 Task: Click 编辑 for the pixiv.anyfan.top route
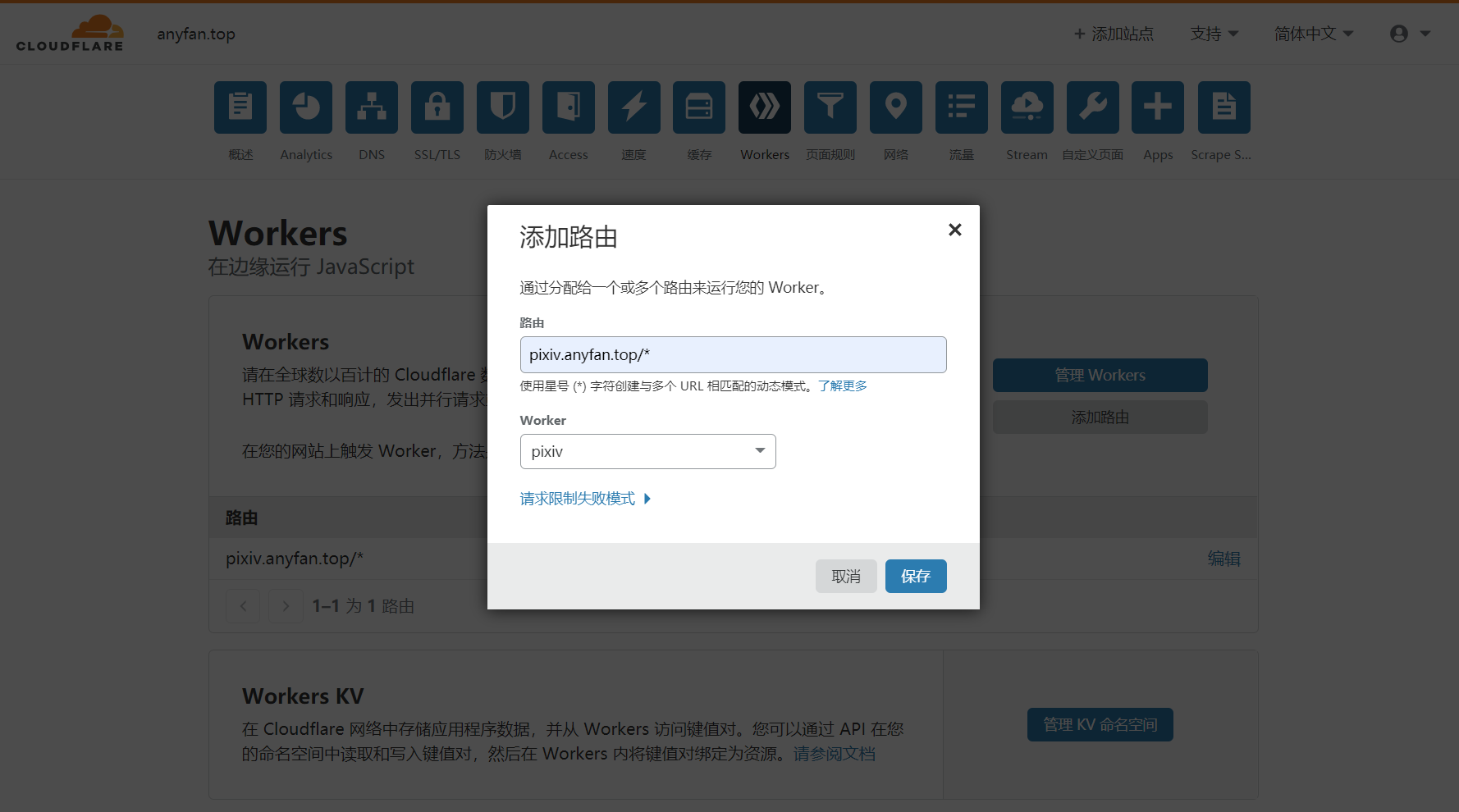point(1224,559)
